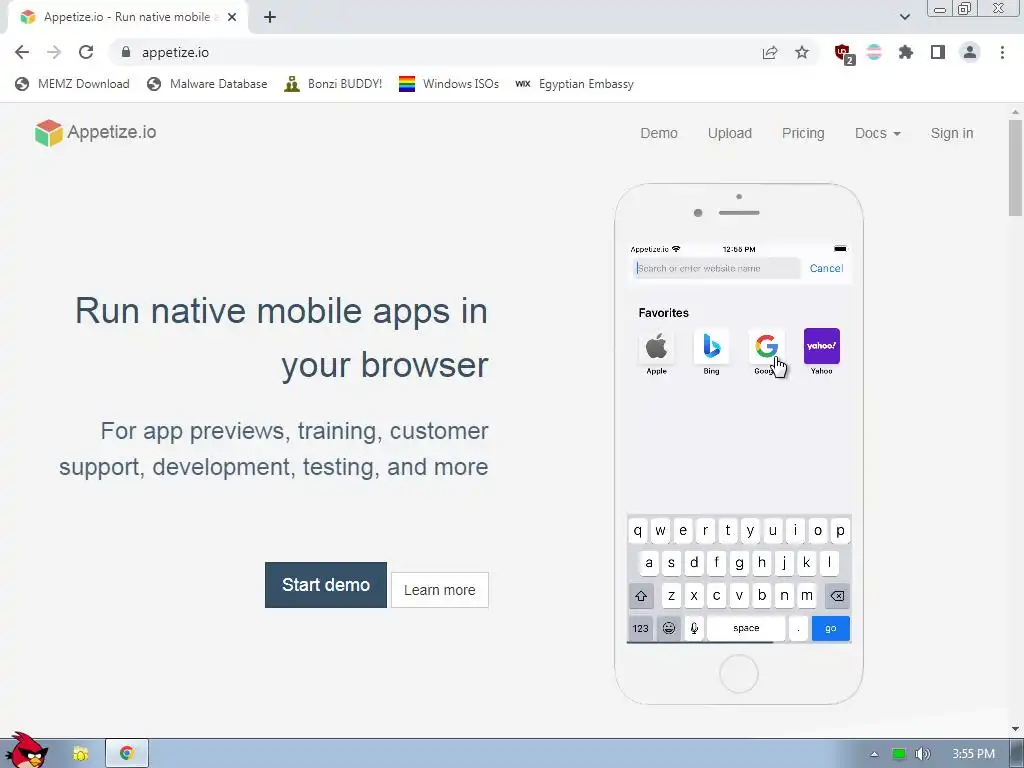Click the Chrome taskbar icon
The image size is (1024, 768).
[x=127, y=754]
